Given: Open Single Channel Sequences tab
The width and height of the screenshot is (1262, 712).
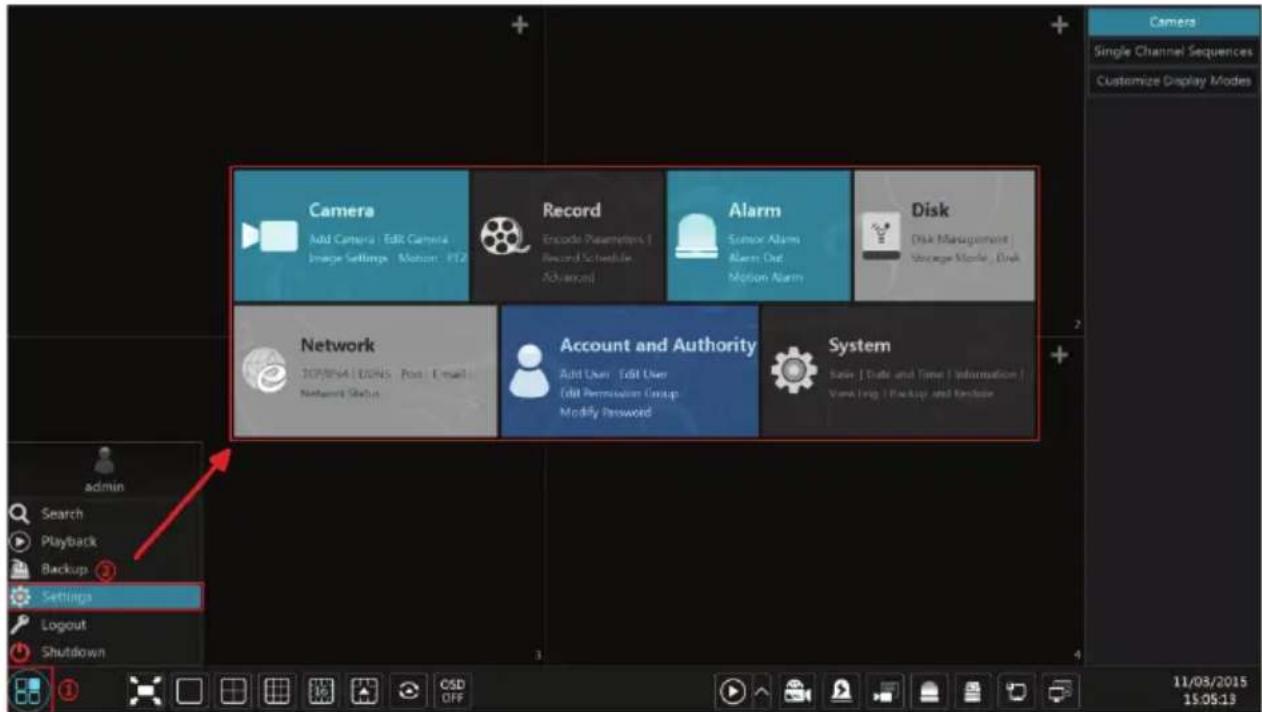Looking at the screenshot, I should tap(1173, 51).
